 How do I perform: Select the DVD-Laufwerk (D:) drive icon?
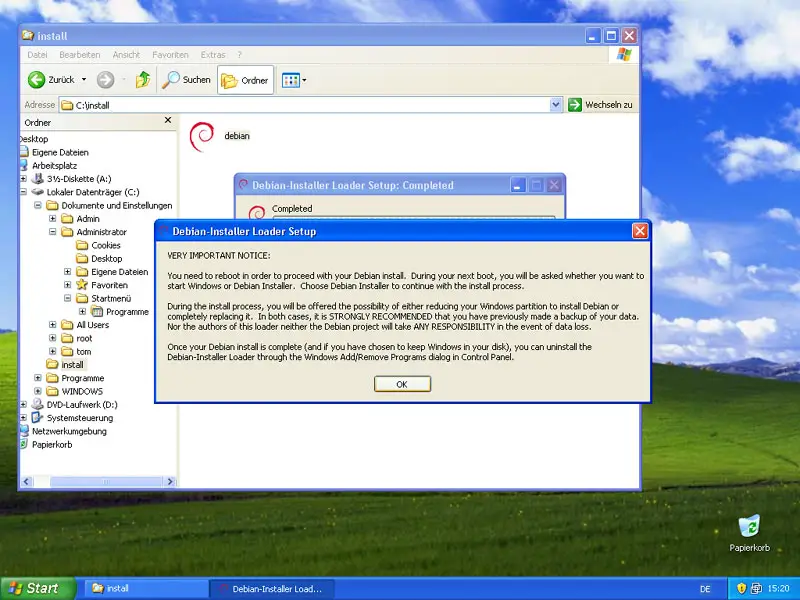(38, 404)
